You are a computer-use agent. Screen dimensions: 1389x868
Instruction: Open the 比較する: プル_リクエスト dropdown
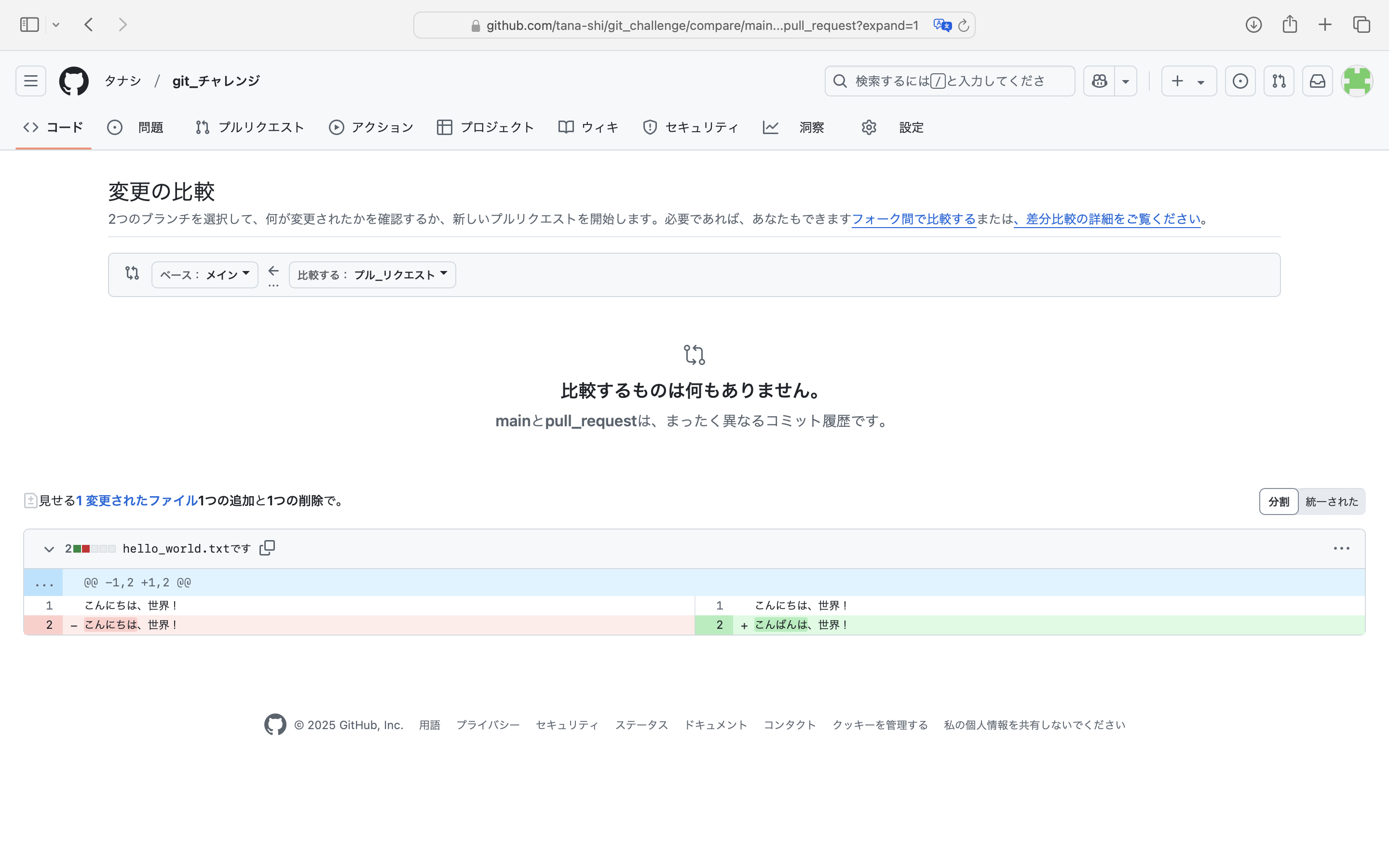(372, 275)
